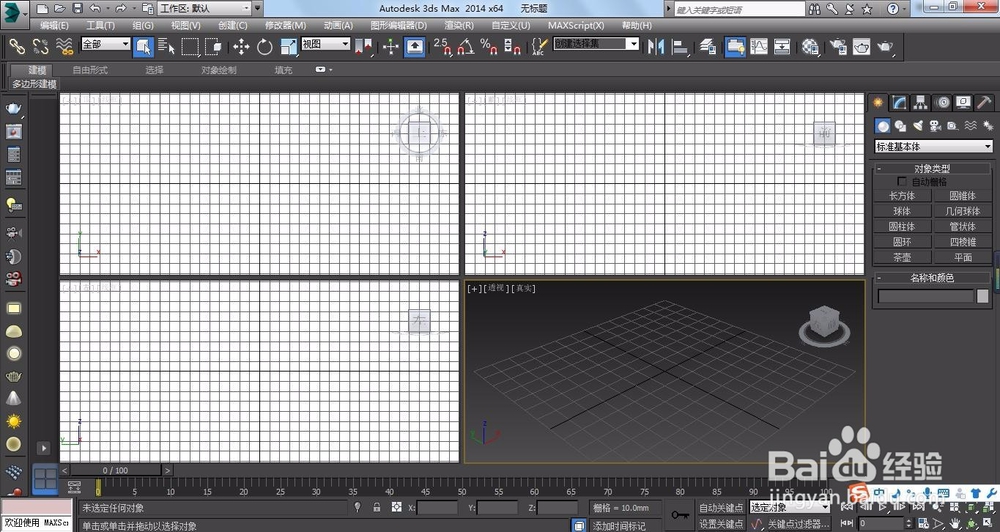The image size is (1000, 532).
Task: Click the object name input field
Action: tap(926, 296)
